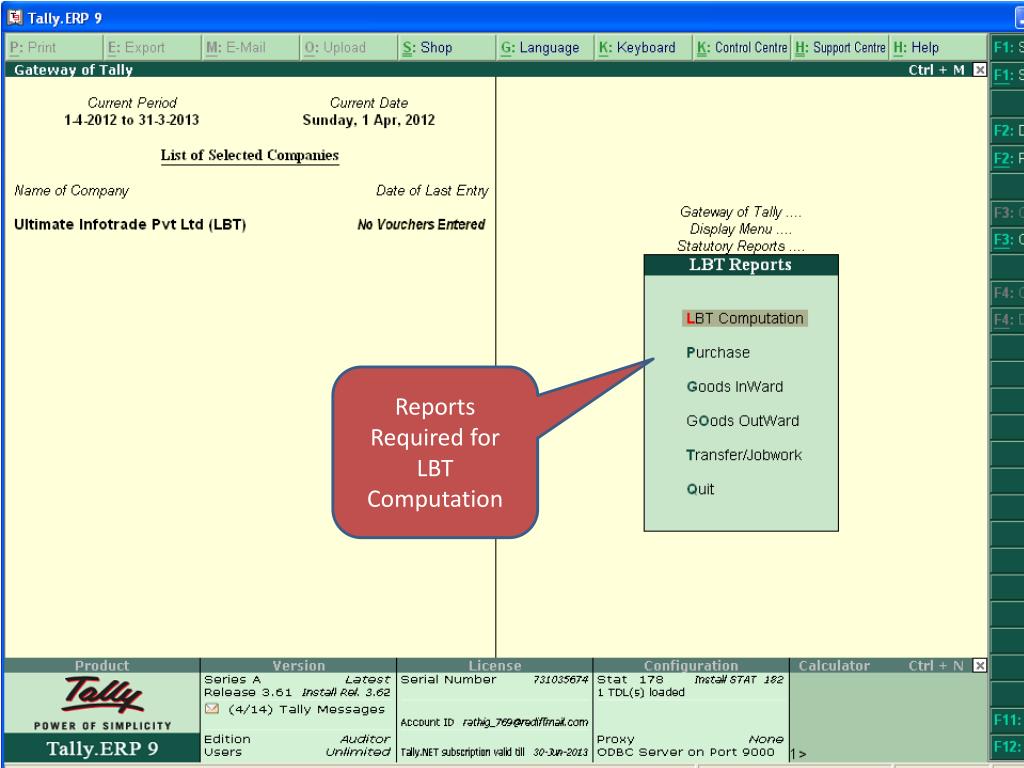
Task: Click the Ctrl + M shortcut label
Action: tap(936, 70)
